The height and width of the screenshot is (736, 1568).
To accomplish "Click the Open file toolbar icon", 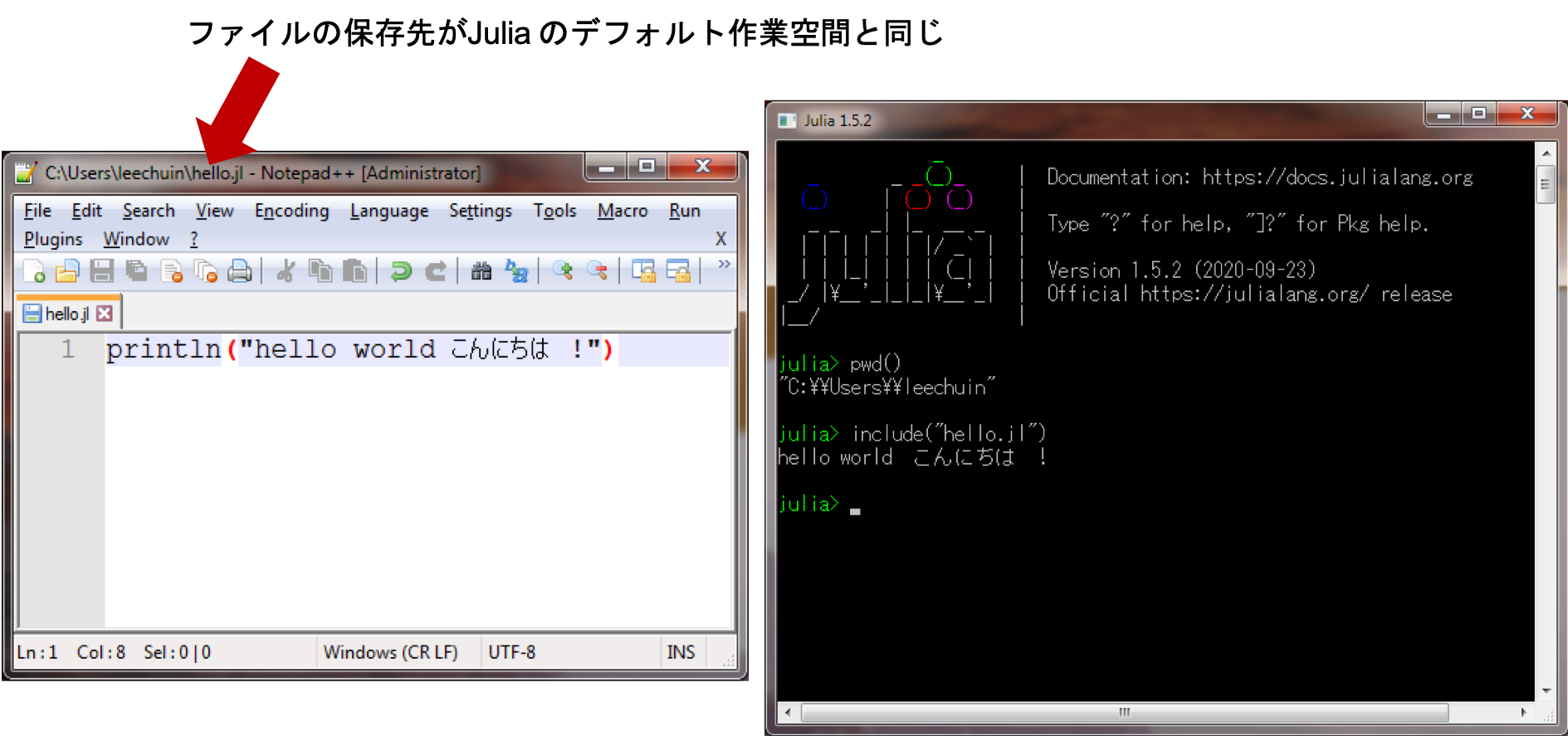I will pos(67,271).
